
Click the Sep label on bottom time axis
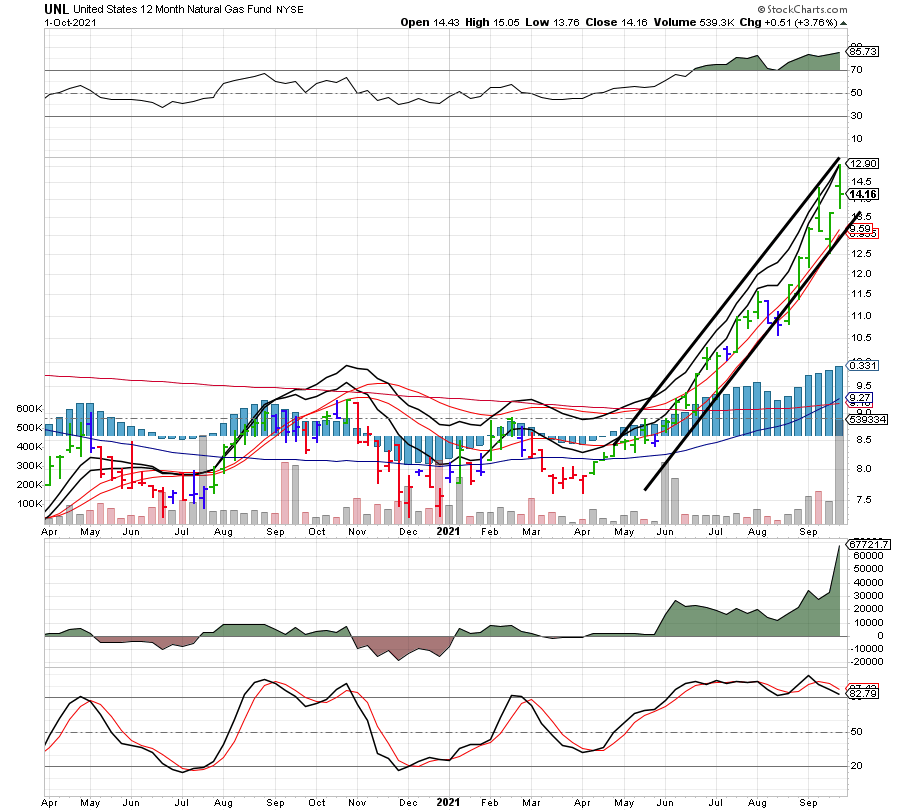click(x=809, y=801)
